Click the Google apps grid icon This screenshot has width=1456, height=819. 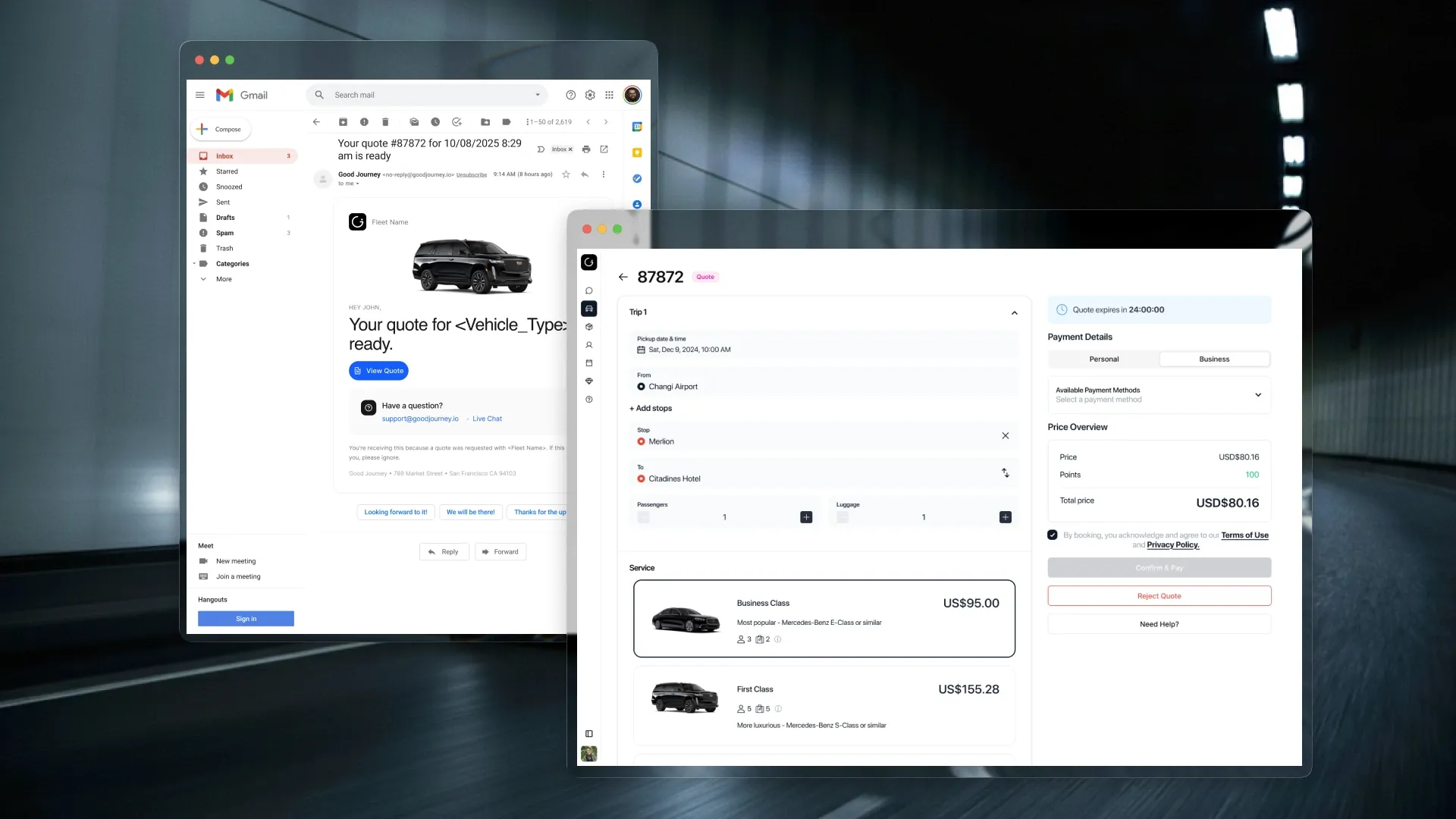coord(609,95)
